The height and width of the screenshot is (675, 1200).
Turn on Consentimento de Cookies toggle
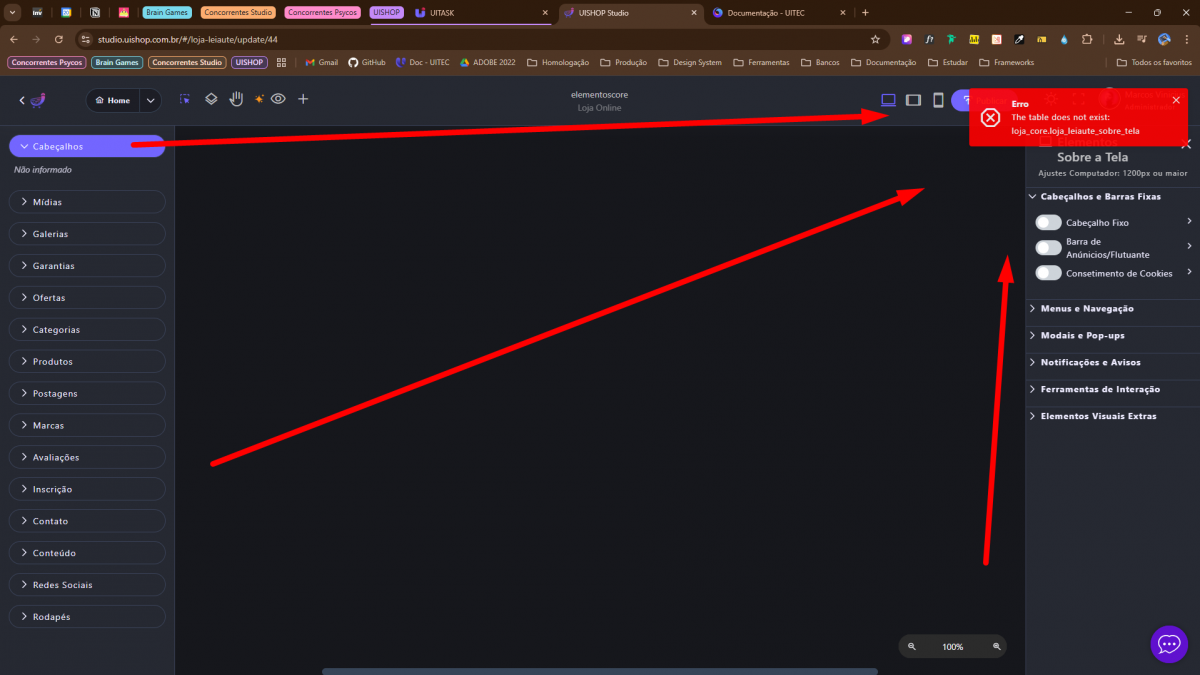(1048, 273)
